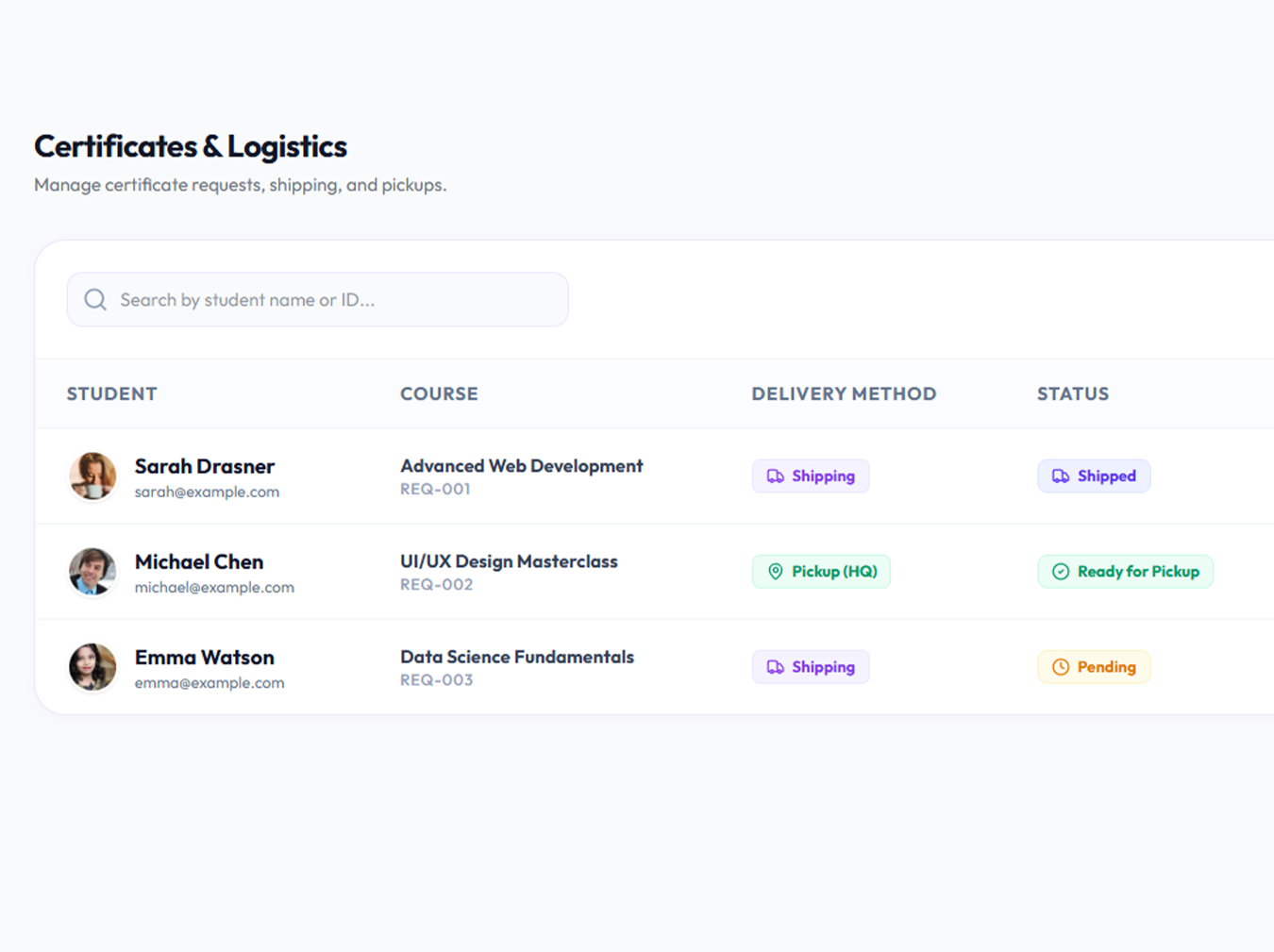Open Sarah Drasner's avatar photo
The image size is (1274, 952).
[x=92, y=476]
